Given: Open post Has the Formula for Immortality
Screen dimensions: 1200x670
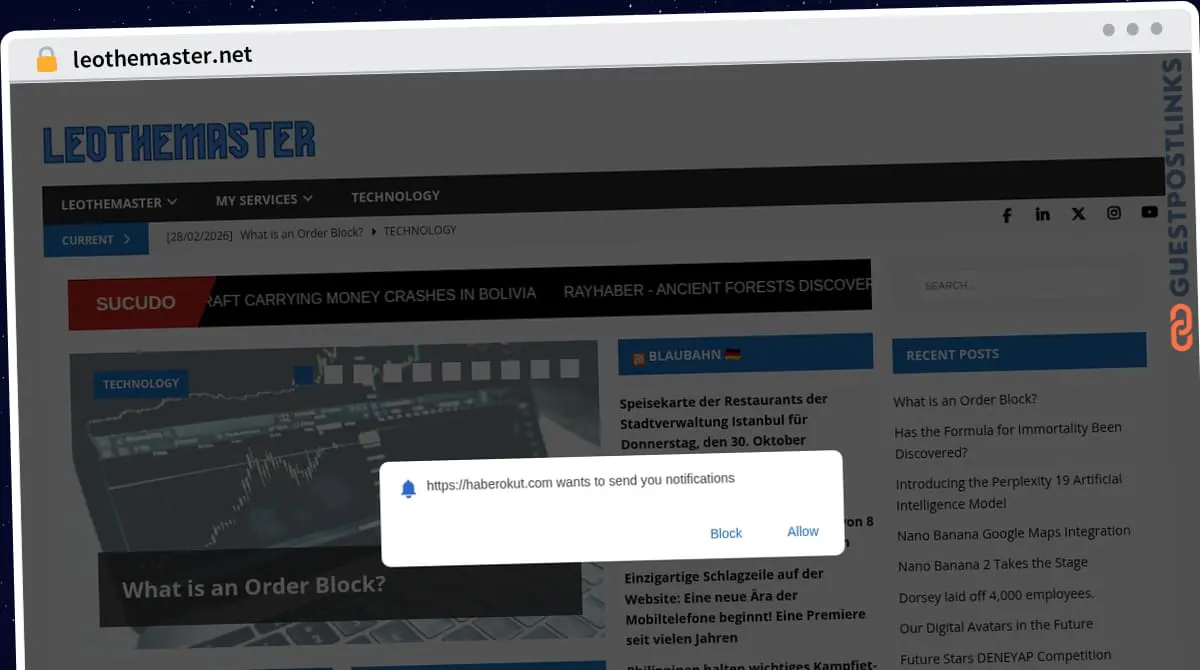Looking at the screenshot, I should [1008, 440].
